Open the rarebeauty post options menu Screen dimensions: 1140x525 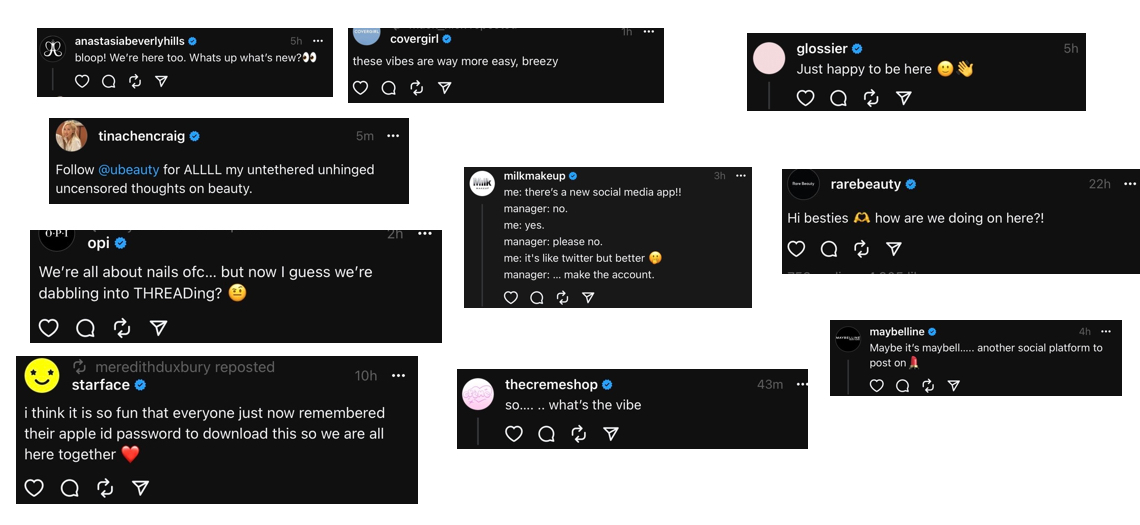tap(1129, 184)
